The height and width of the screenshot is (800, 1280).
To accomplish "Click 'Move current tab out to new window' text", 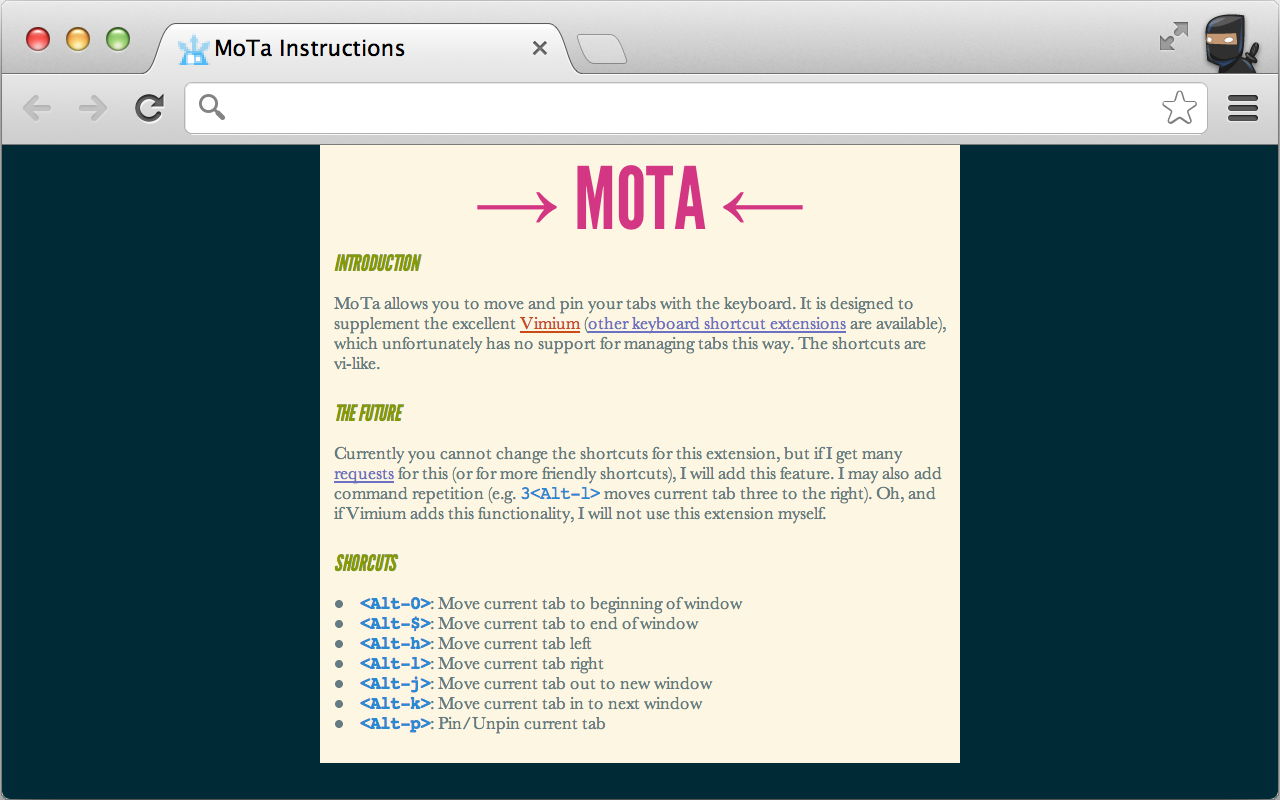I will (575, 684).
